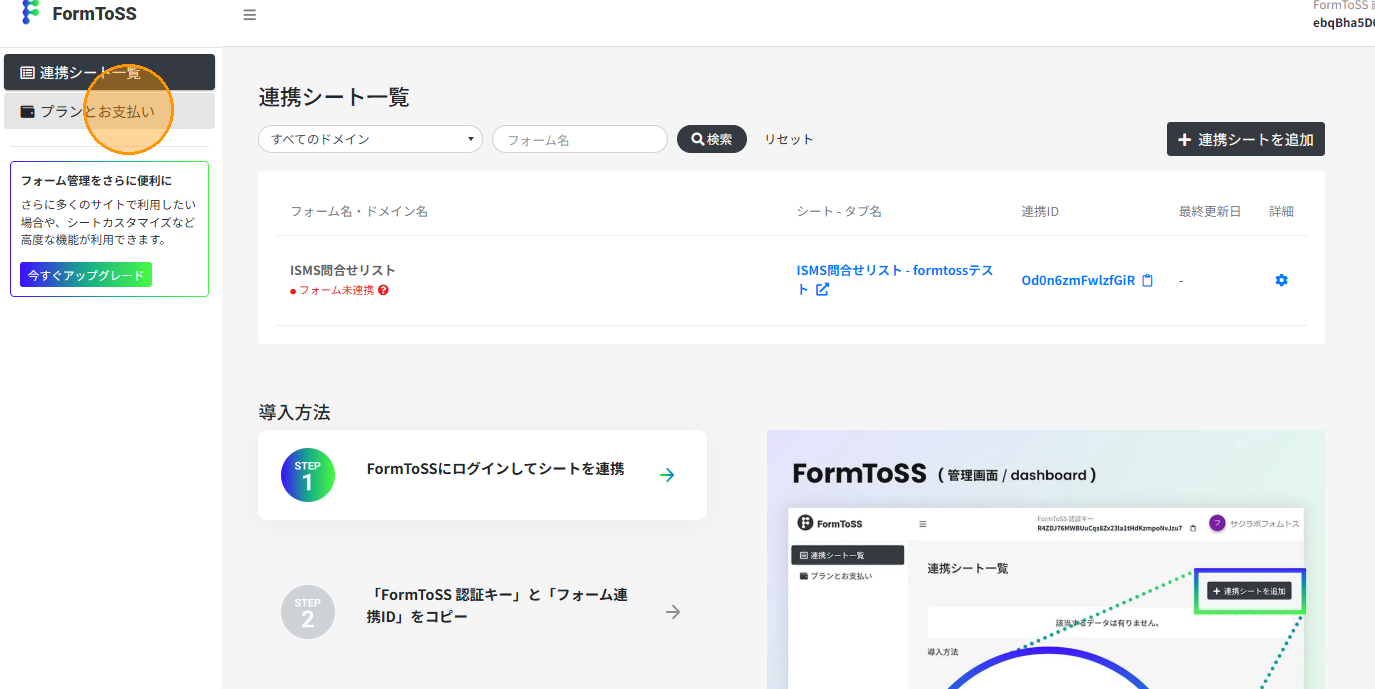
Task: Click the FormToSS logo icon
Action: point(31,12)
